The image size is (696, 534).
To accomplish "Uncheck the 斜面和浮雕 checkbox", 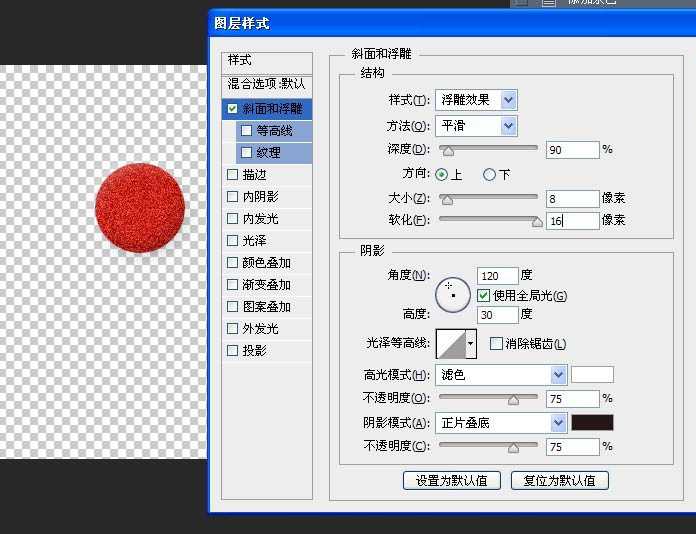I will [x=232, y=109].
